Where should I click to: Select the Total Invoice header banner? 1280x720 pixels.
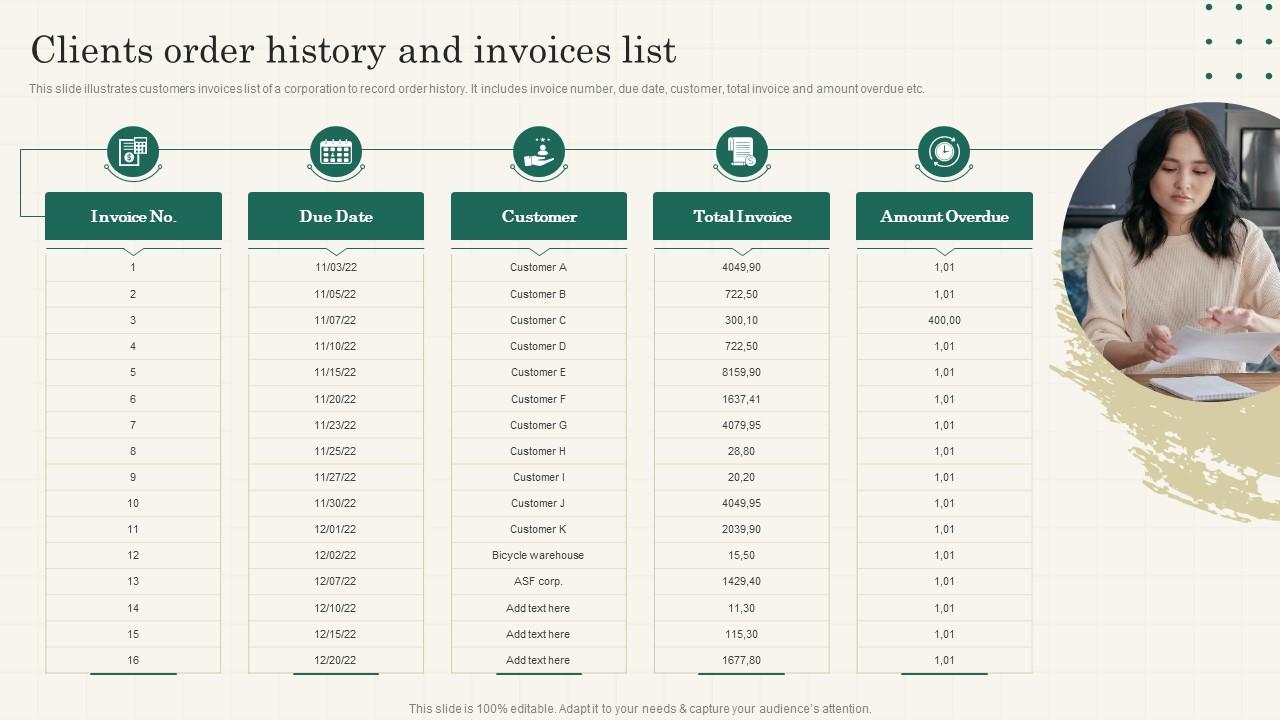(741, 216)
